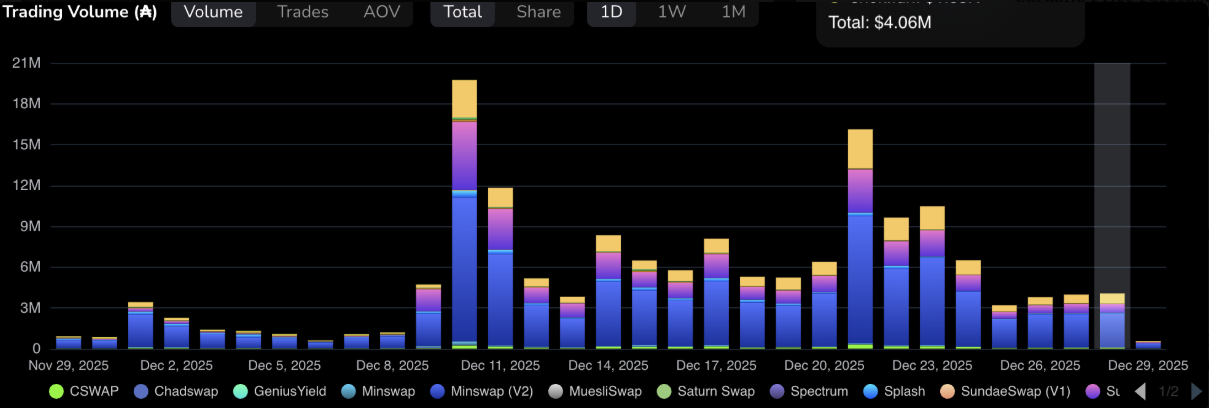The image size is (1209, 408).
Task: Select the Volume tab
Action: coord(214,13)
